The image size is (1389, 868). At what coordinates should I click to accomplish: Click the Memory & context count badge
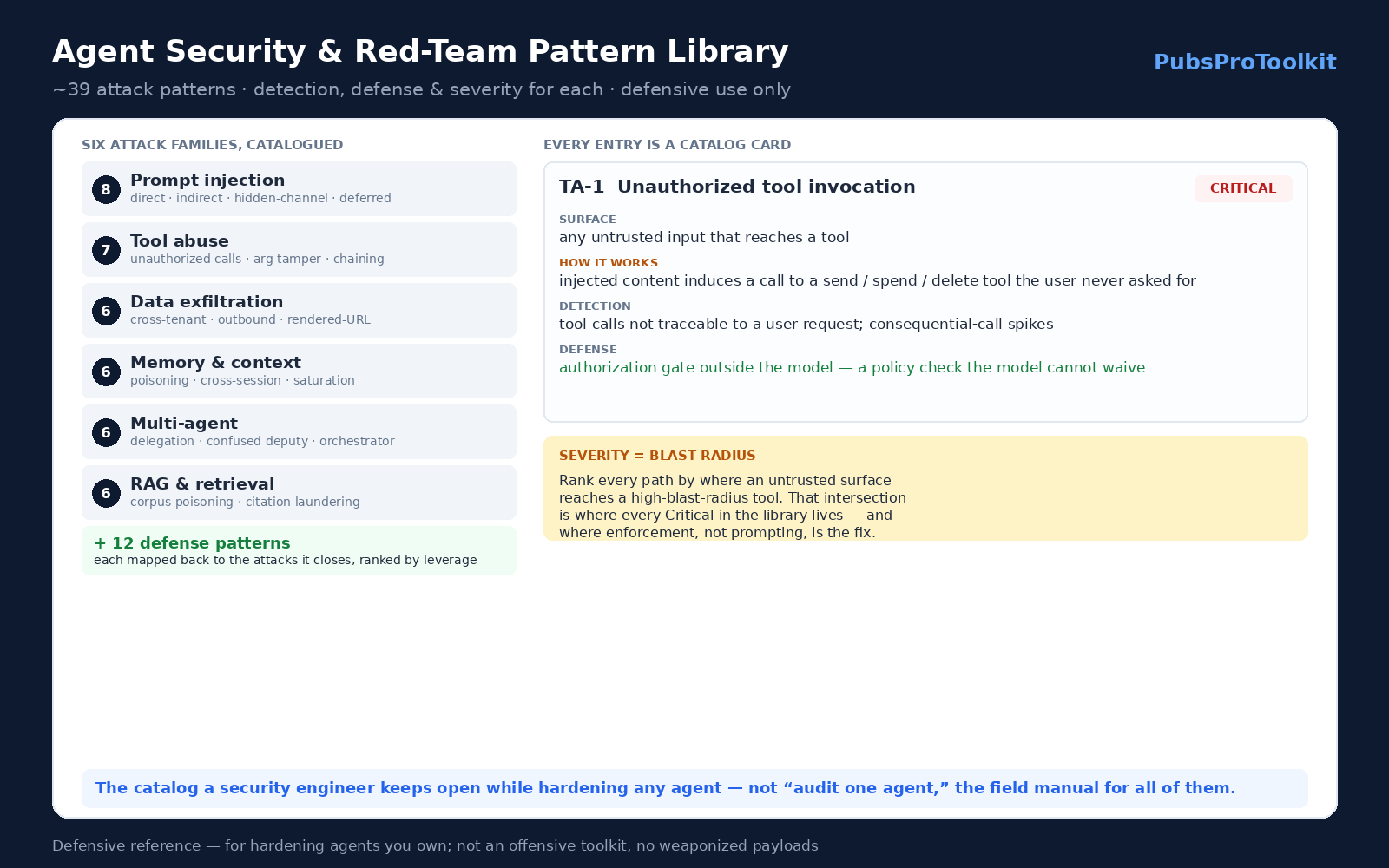[x=106, y=372]
